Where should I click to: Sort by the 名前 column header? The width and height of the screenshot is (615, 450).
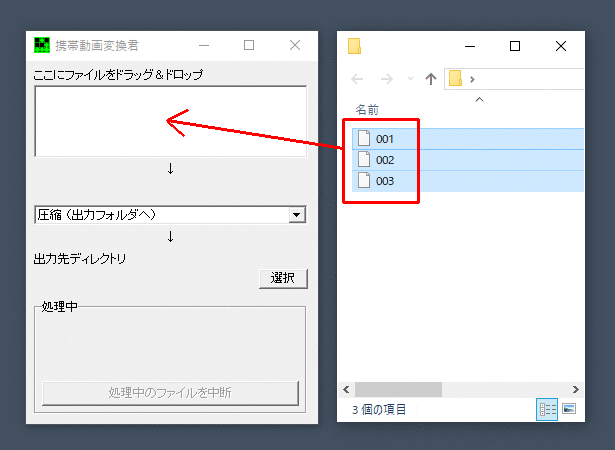coord(367,109)
